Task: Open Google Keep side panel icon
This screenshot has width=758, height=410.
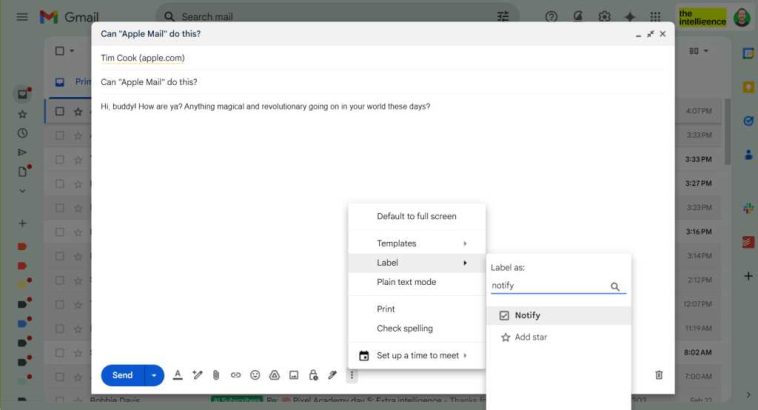Action: click(748, 87)
